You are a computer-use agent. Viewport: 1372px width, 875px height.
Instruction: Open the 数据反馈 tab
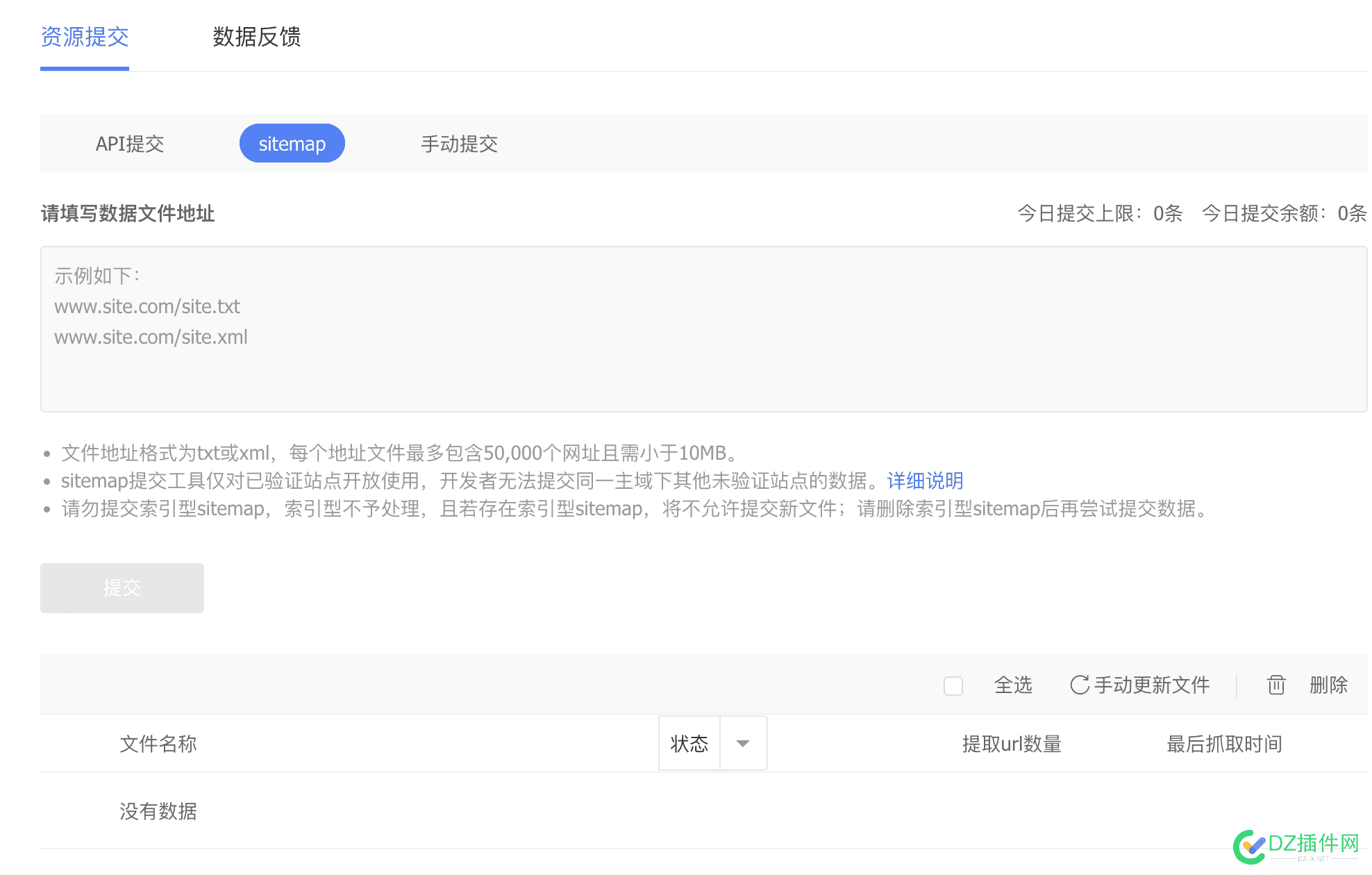257,37
